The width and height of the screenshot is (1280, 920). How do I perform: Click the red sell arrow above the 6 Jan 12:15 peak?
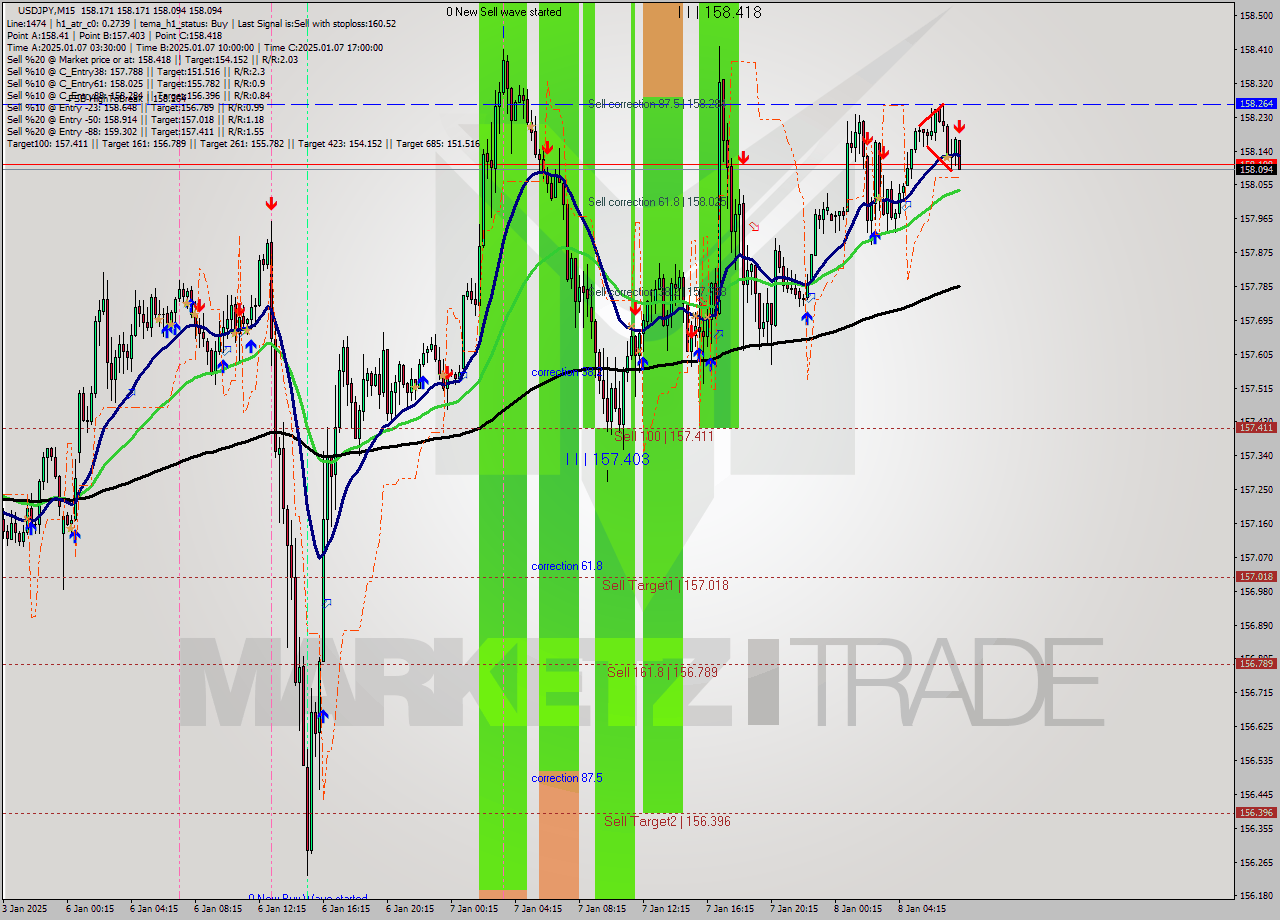271,204
